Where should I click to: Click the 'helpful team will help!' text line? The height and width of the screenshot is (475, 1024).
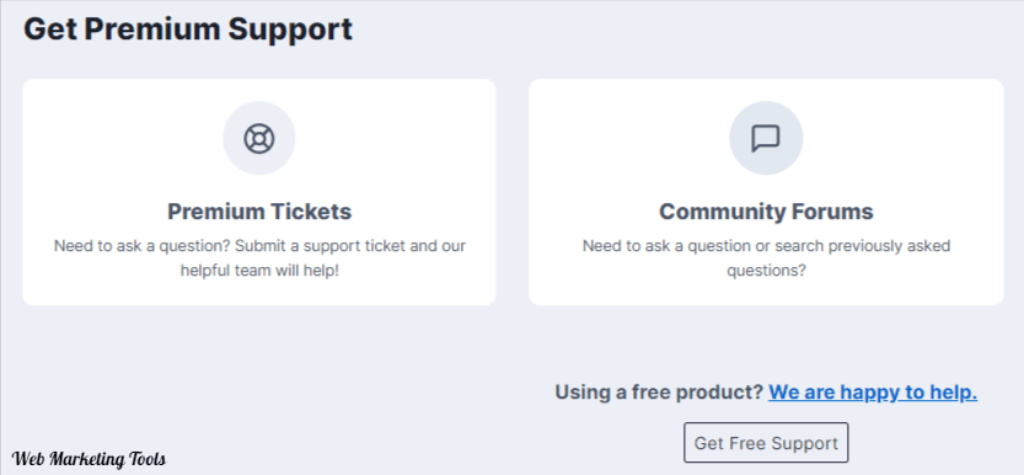[259, 270]
